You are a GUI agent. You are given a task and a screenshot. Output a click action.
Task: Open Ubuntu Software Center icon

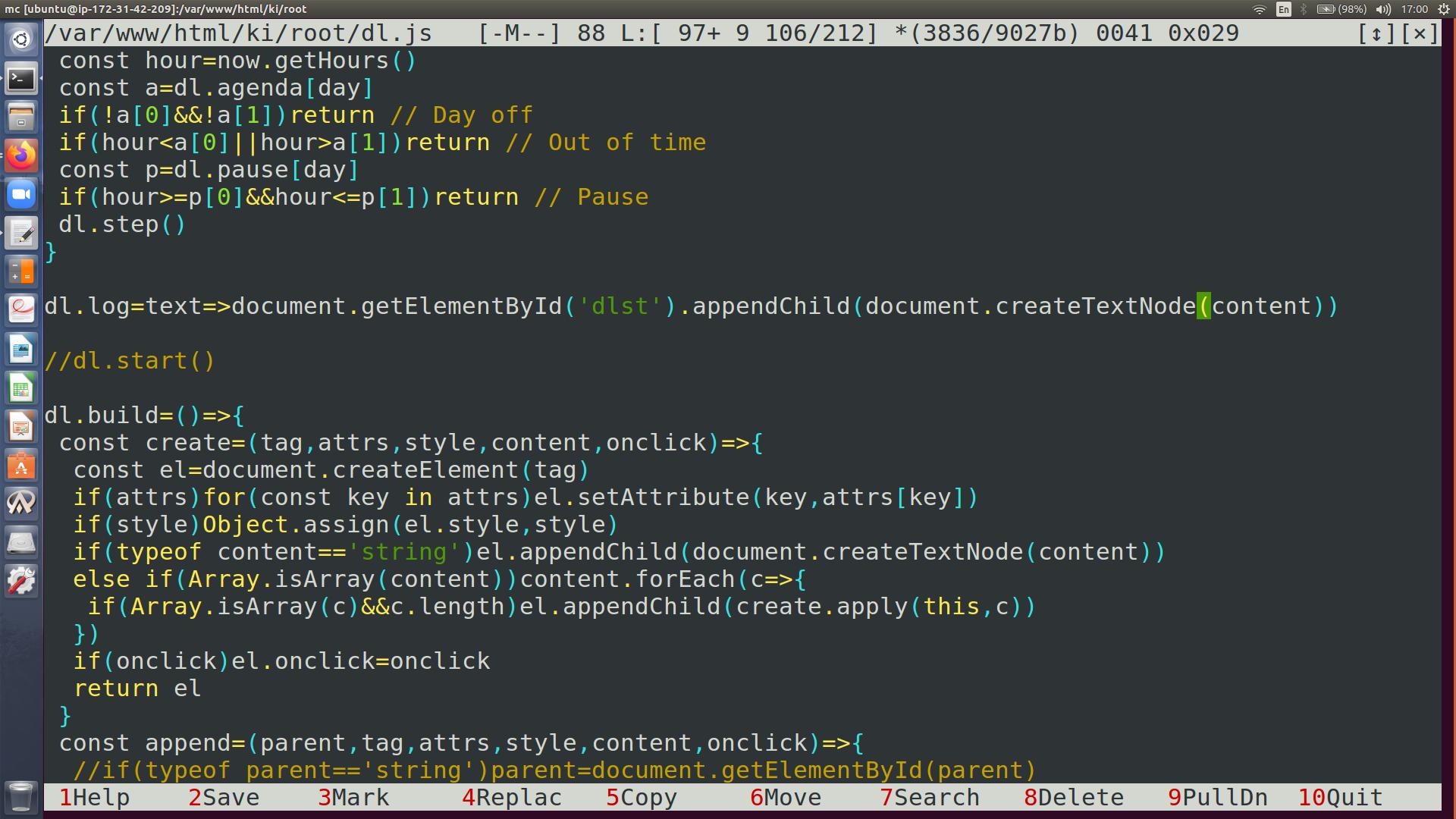click(21, 466)
